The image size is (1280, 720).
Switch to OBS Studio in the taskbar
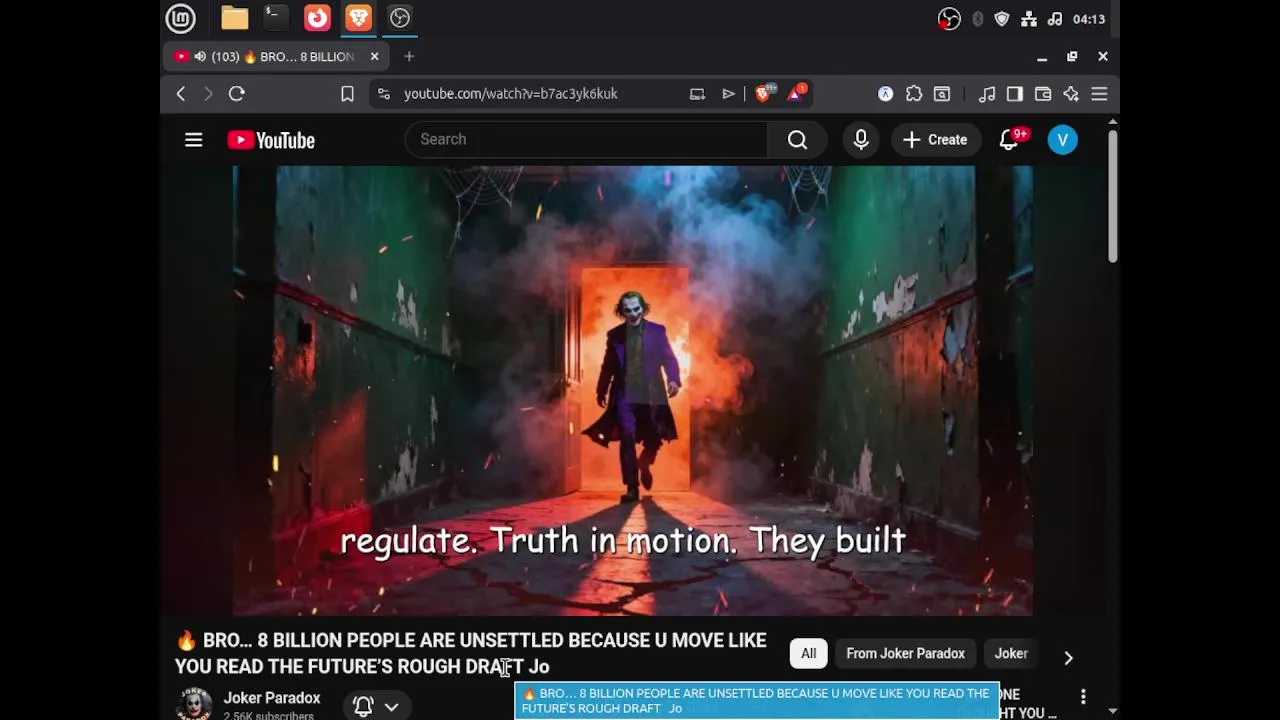(x=399, y=18)
